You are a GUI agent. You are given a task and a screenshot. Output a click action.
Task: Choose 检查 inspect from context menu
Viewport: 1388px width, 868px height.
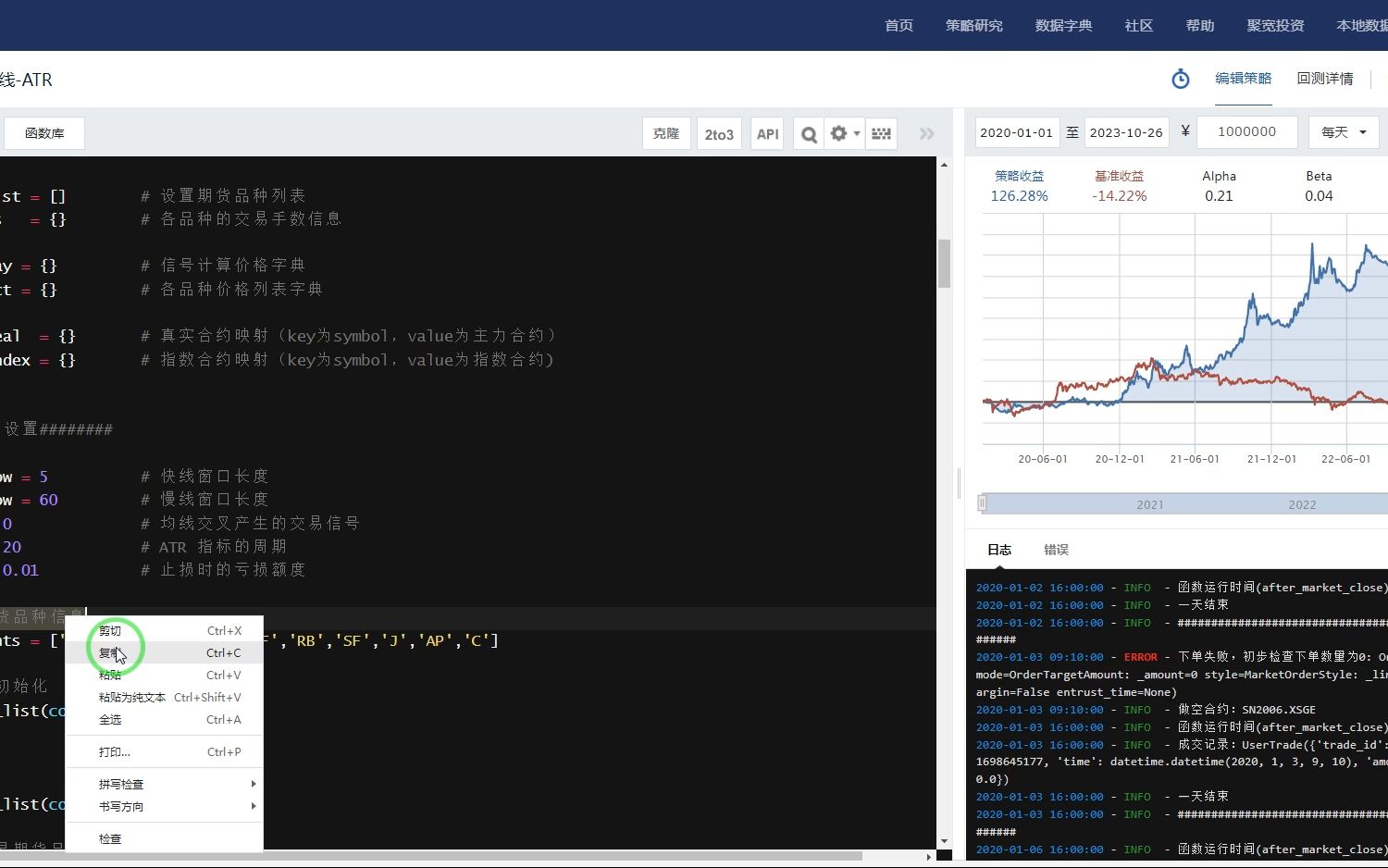point(164,839)
